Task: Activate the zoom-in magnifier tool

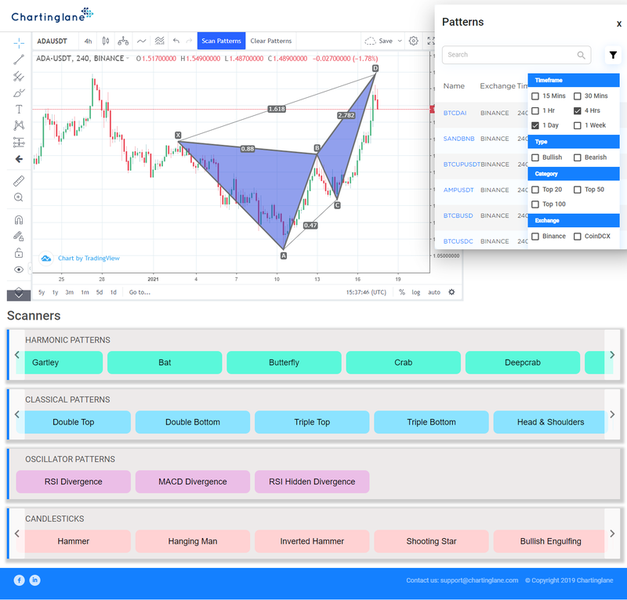Action: (x=19, y=197)
